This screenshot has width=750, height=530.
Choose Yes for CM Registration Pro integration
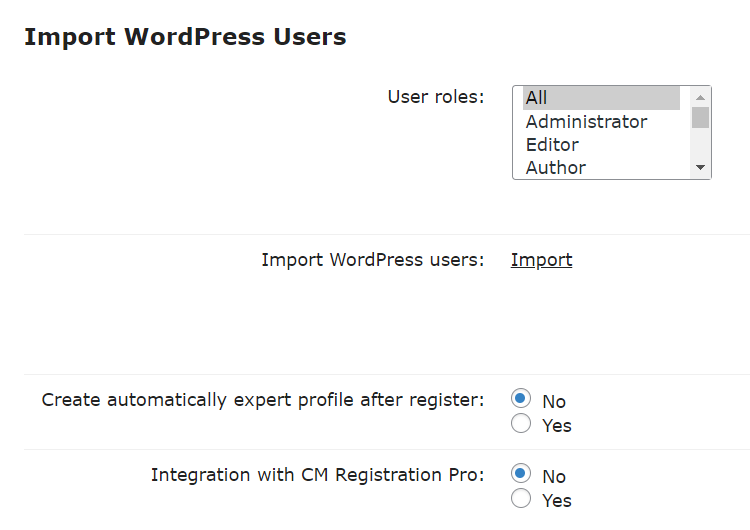coord(521,498)
